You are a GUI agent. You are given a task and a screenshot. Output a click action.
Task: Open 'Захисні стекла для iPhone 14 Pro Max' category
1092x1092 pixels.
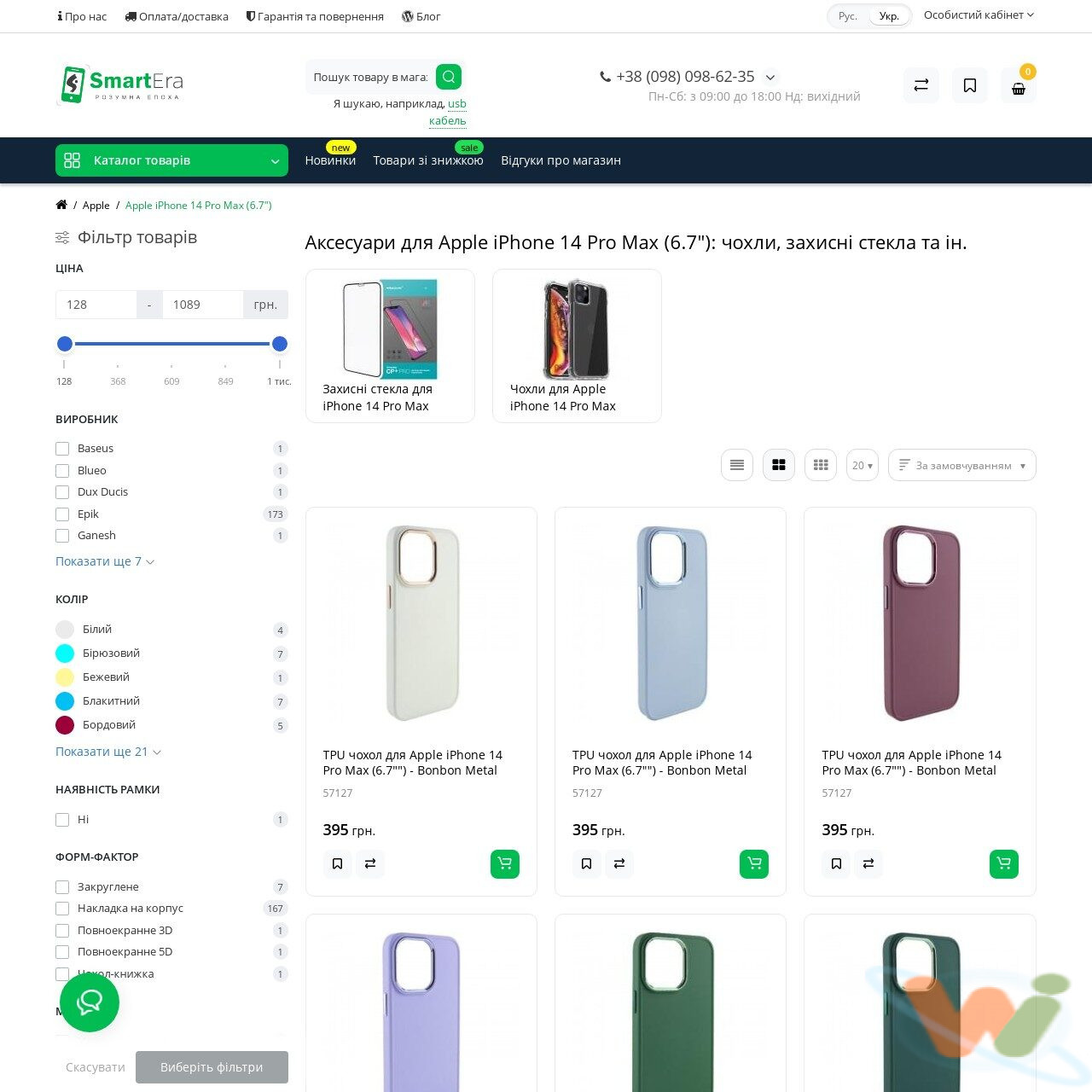390,346
